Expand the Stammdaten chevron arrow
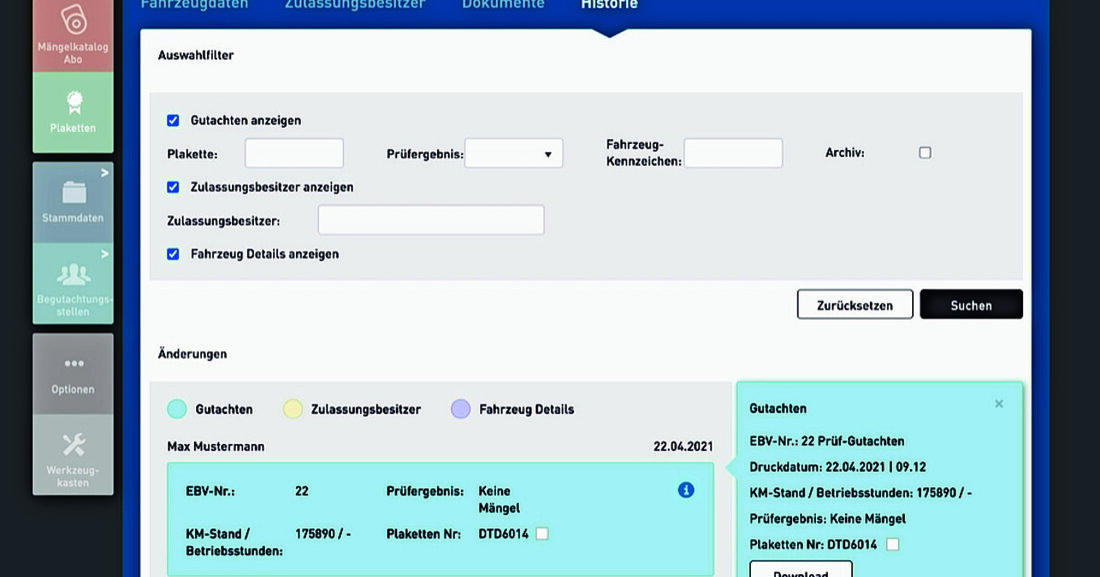1100x577 pixels. (x=104, y=172)
